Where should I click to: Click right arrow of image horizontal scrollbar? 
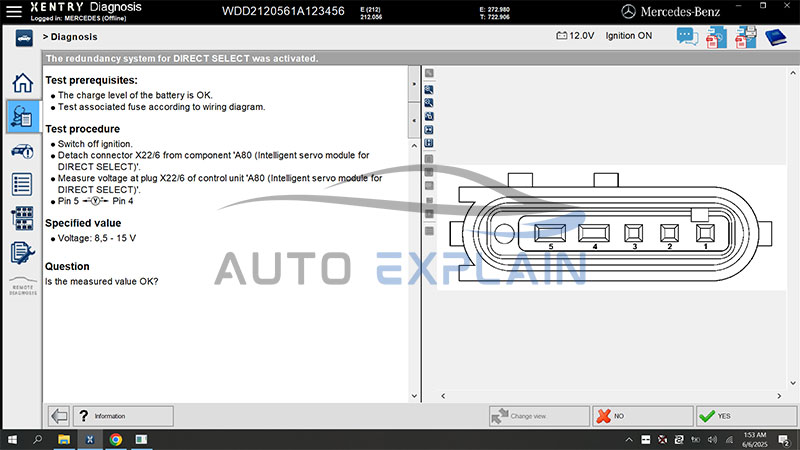(x=779, y=396)
